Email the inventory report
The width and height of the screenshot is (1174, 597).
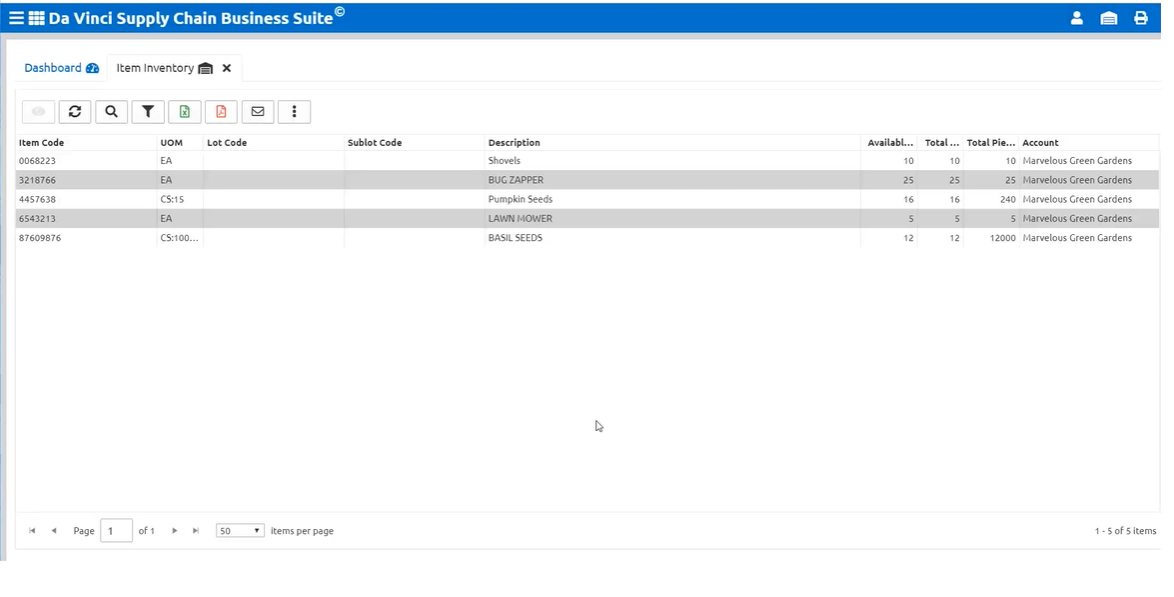coord(258,112)
